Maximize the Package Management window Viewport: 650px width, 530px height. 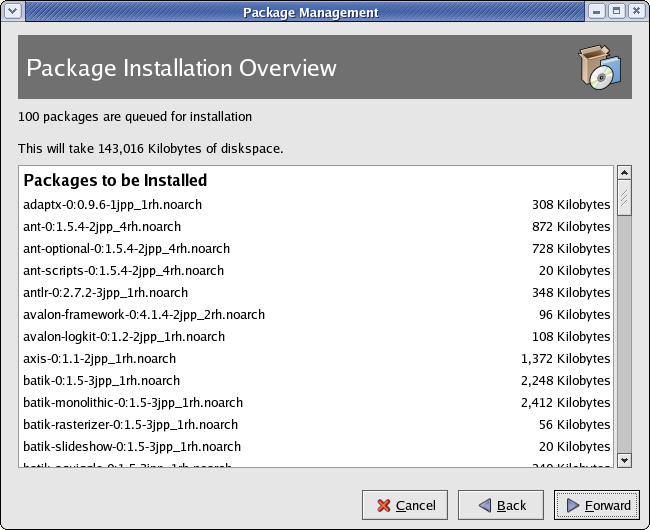click(616, 12)
